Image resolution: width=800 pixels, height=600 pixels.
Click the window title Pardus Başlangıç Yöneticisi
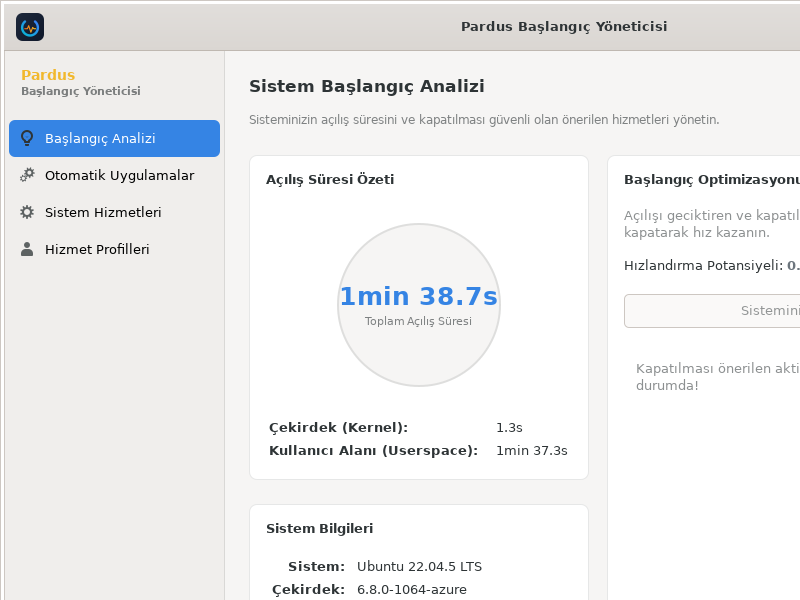tap(564, 27)
